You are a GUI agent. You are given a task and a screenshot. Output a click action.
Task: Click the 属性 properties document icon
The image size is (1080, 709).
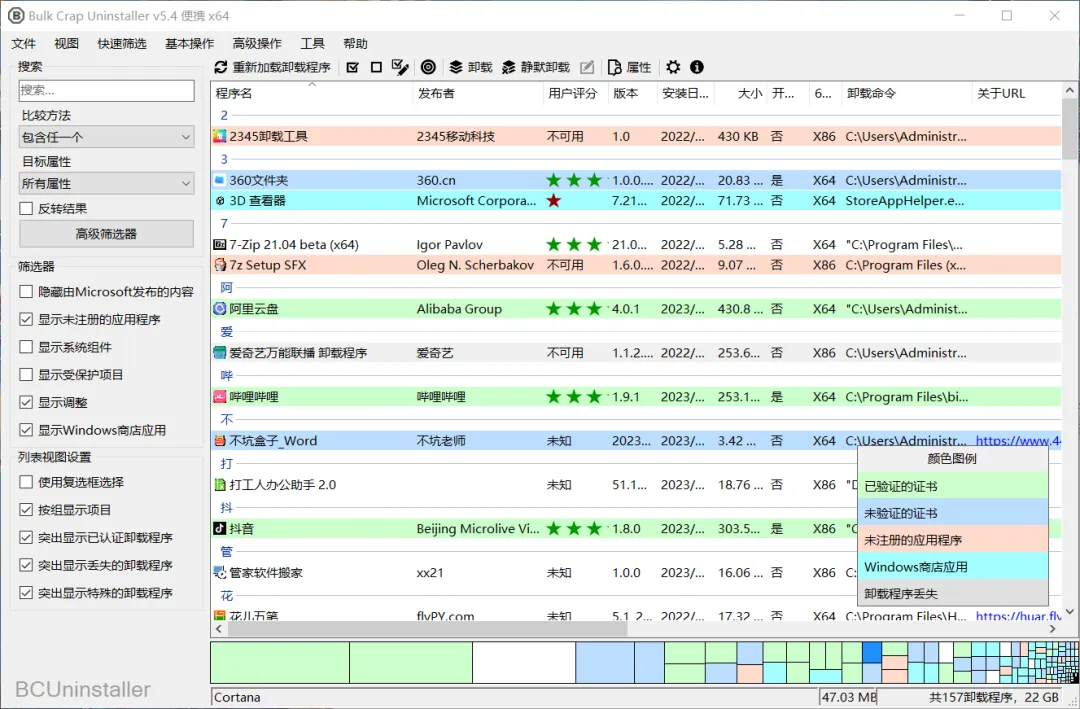pos(614,67)
